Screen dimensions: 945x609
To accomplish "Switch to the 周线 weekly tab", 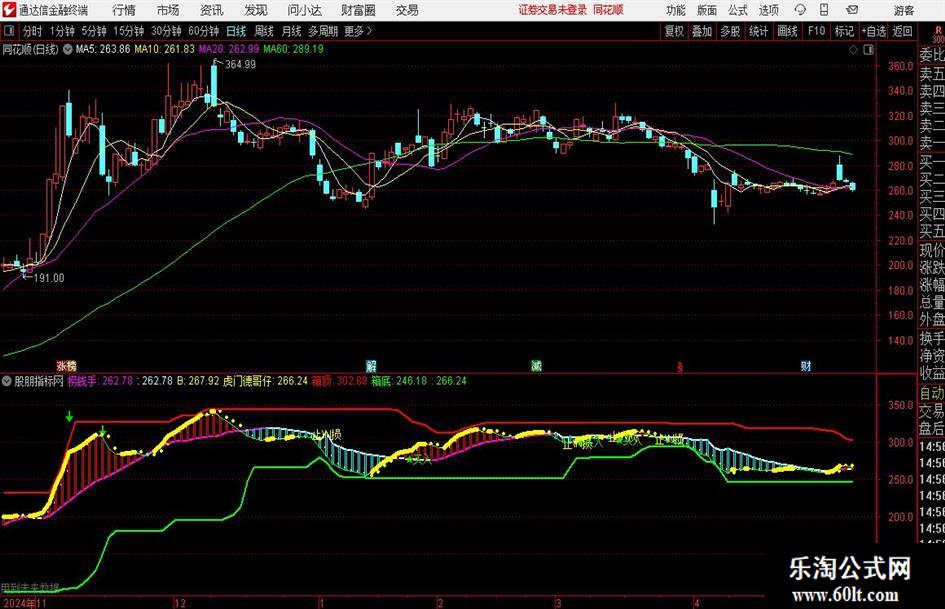I will pyautogui.click(x=264, y=31).
